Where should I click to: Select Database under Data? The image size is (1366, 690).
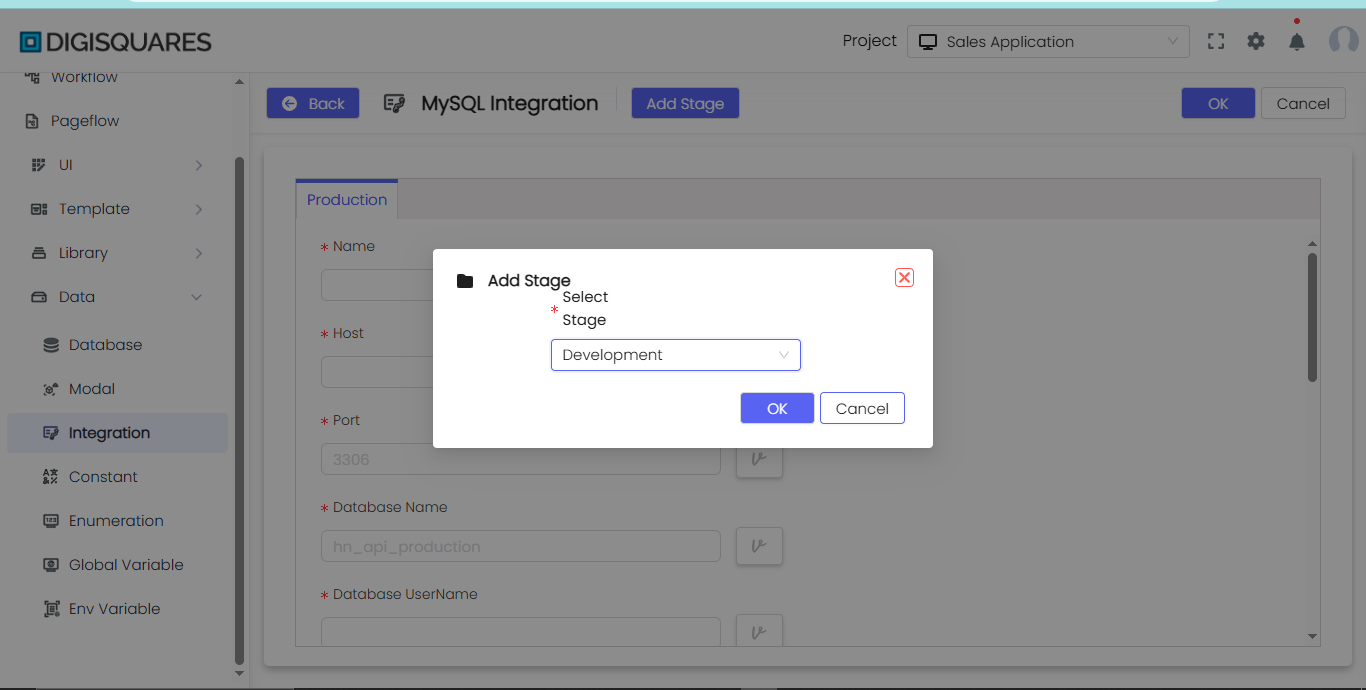coord(105,345)
